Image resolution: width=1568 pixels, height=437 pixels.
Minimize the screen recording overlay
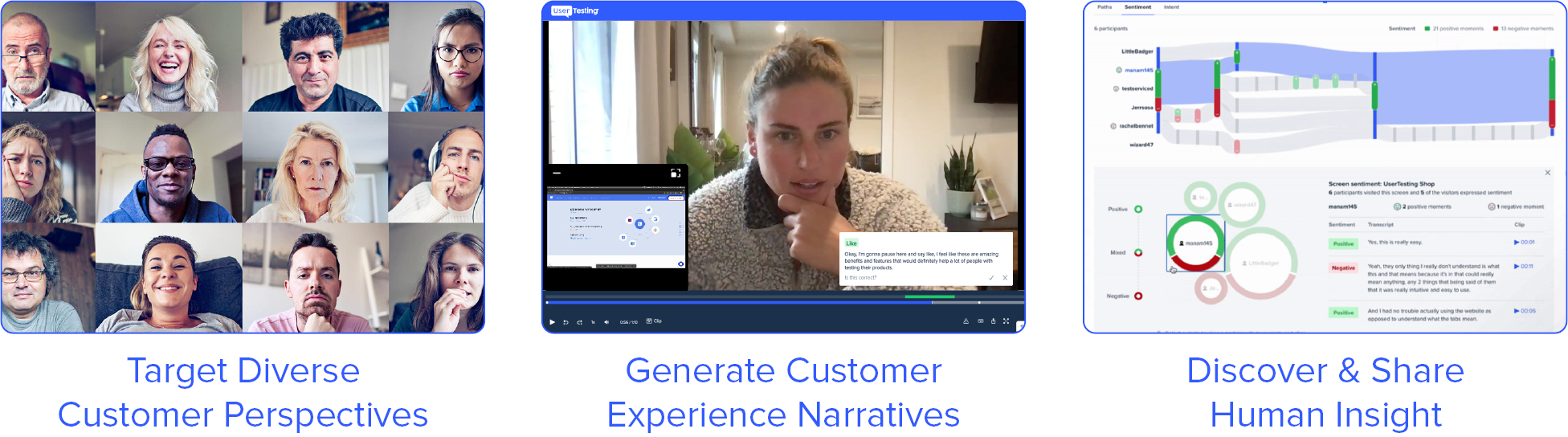(557, 173)
